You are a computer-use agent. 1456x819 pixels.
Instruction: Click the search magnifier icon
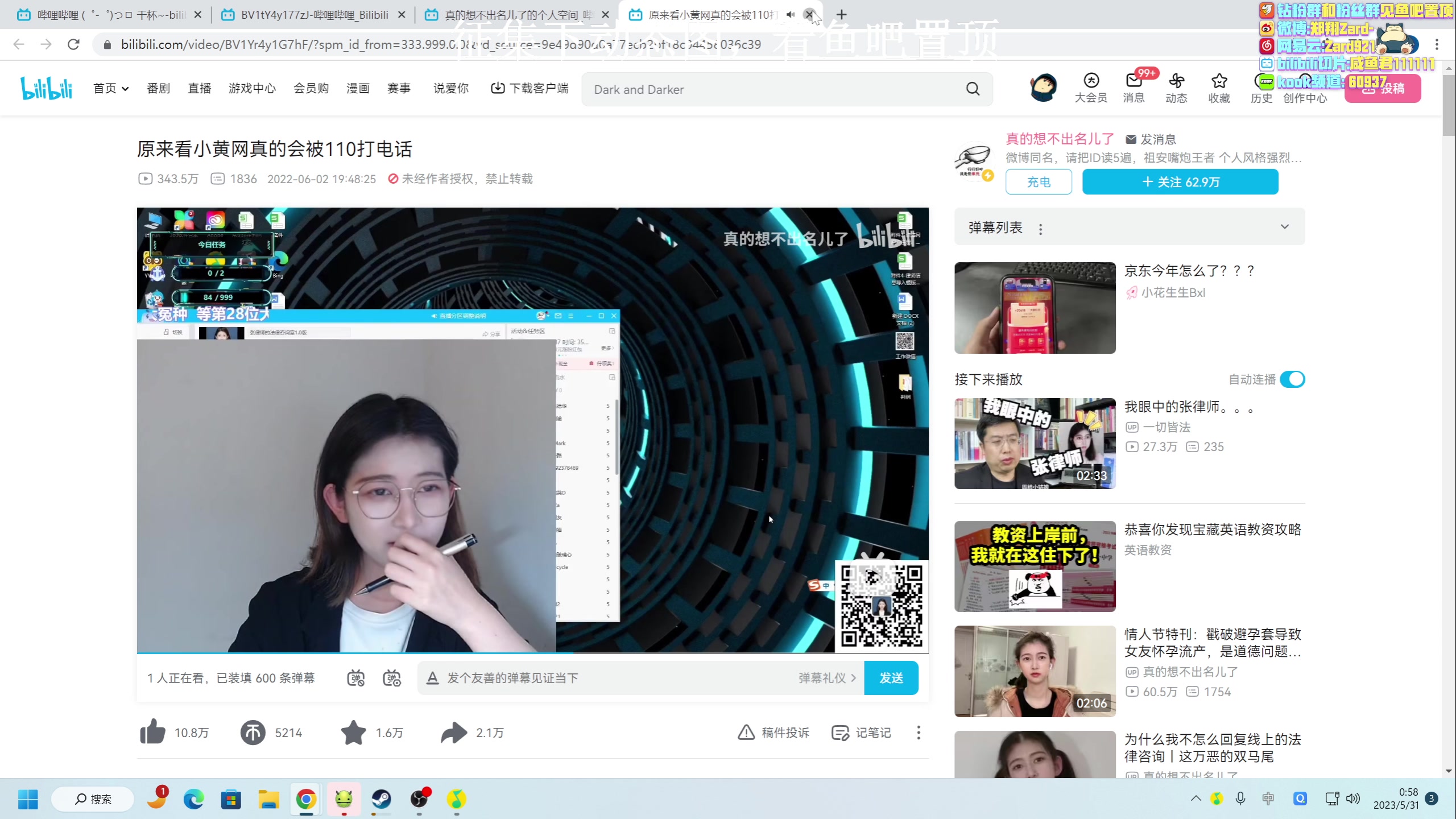[973, 89]
